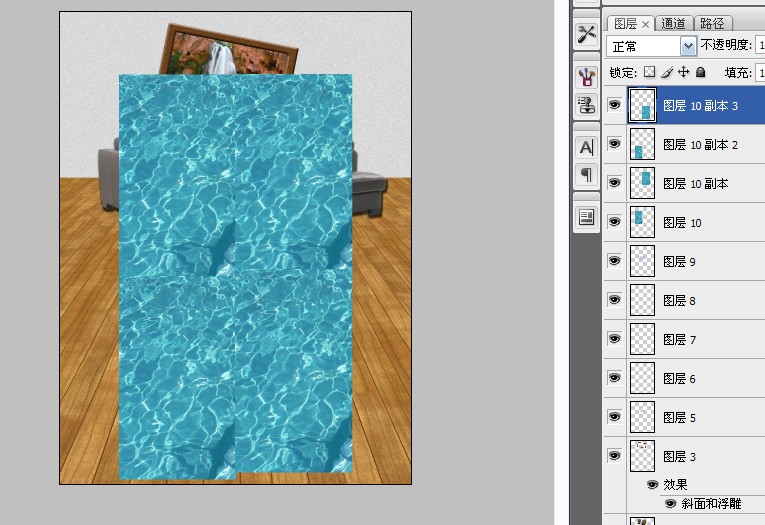
Task: Open the Character panel icon
Action: [586, 147]
